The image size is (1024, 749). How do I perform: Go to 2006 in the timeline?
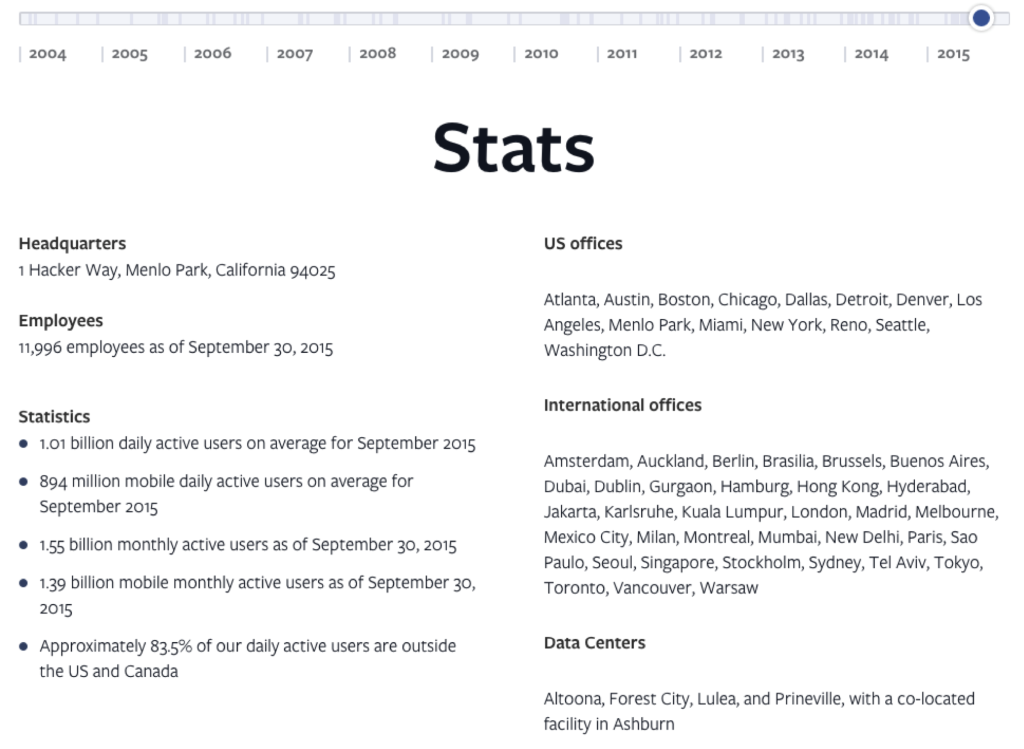pos(212,54)
